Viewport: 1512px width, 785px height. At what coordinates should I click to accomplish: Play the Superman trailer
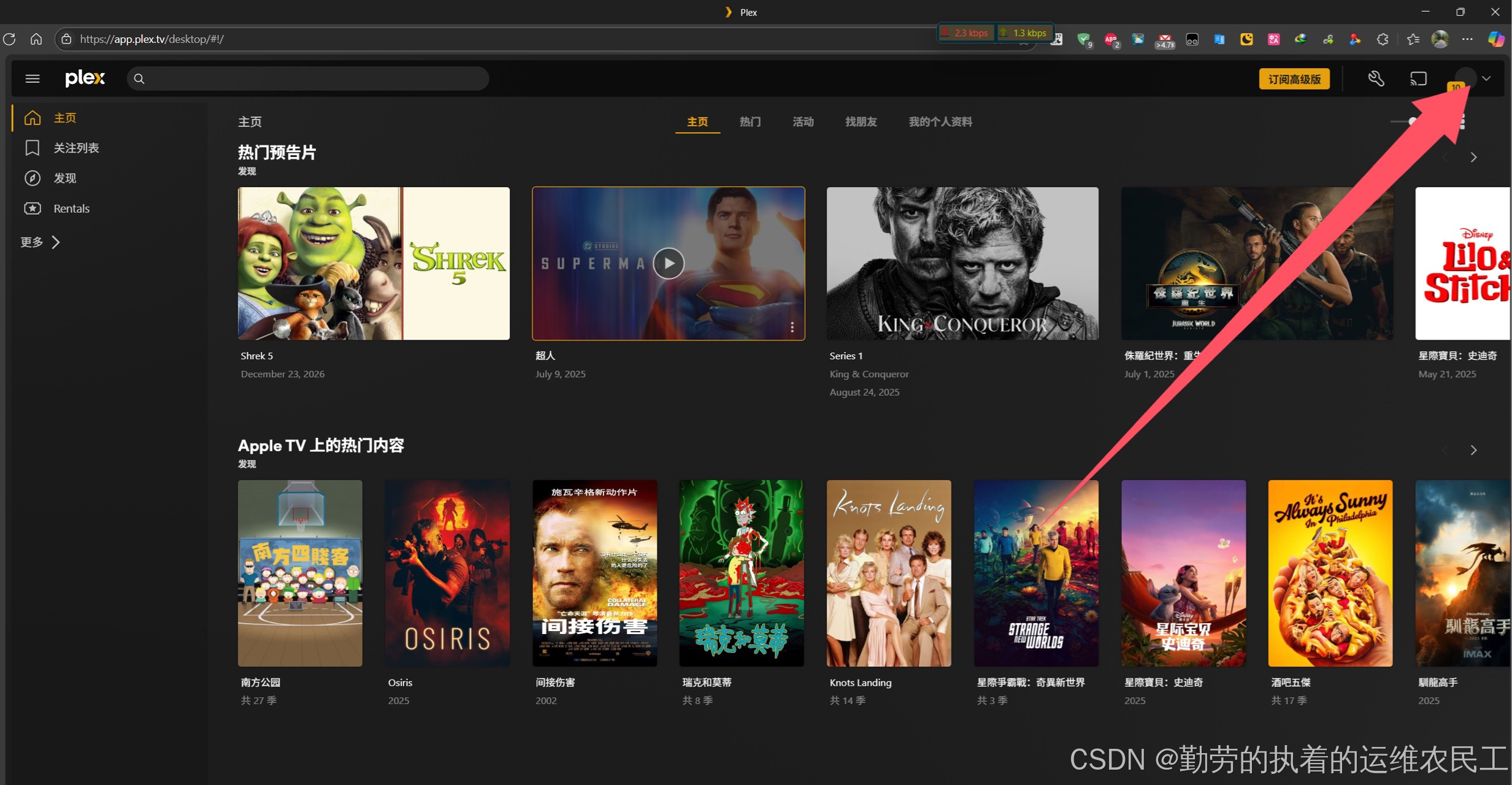point(668,264)
